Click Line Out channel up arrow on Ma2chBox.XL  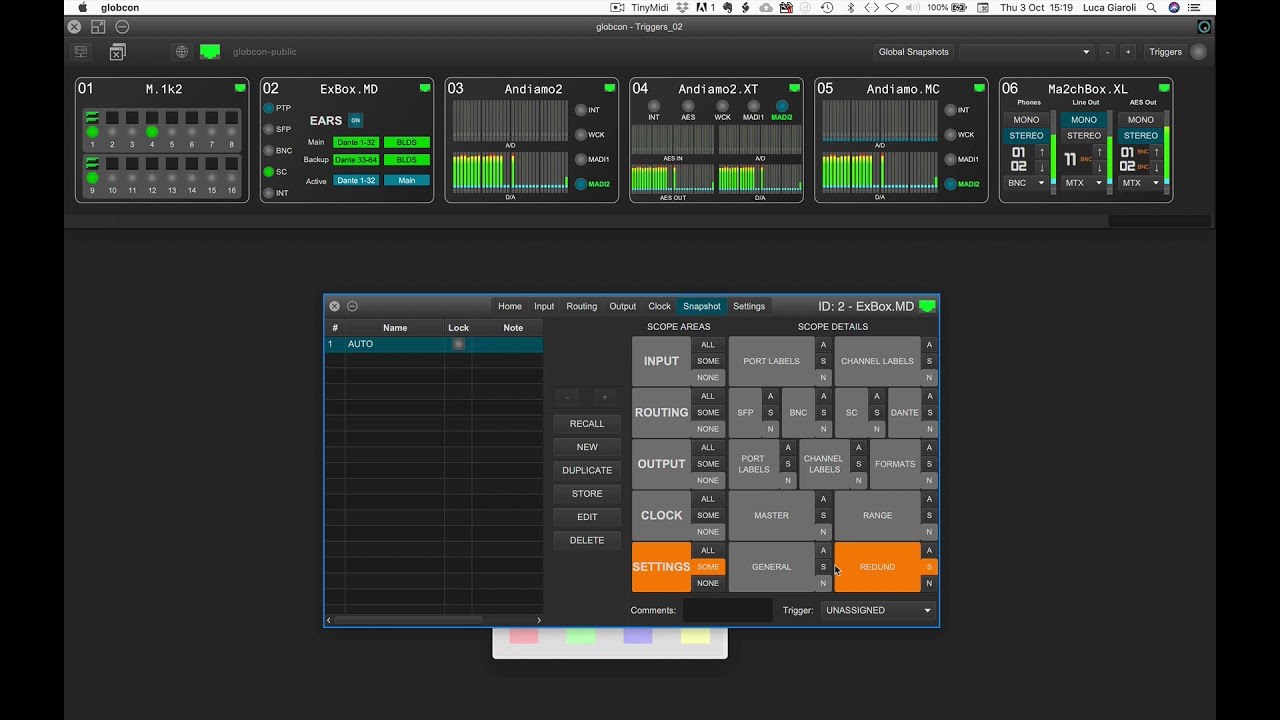click(1100, 152)
